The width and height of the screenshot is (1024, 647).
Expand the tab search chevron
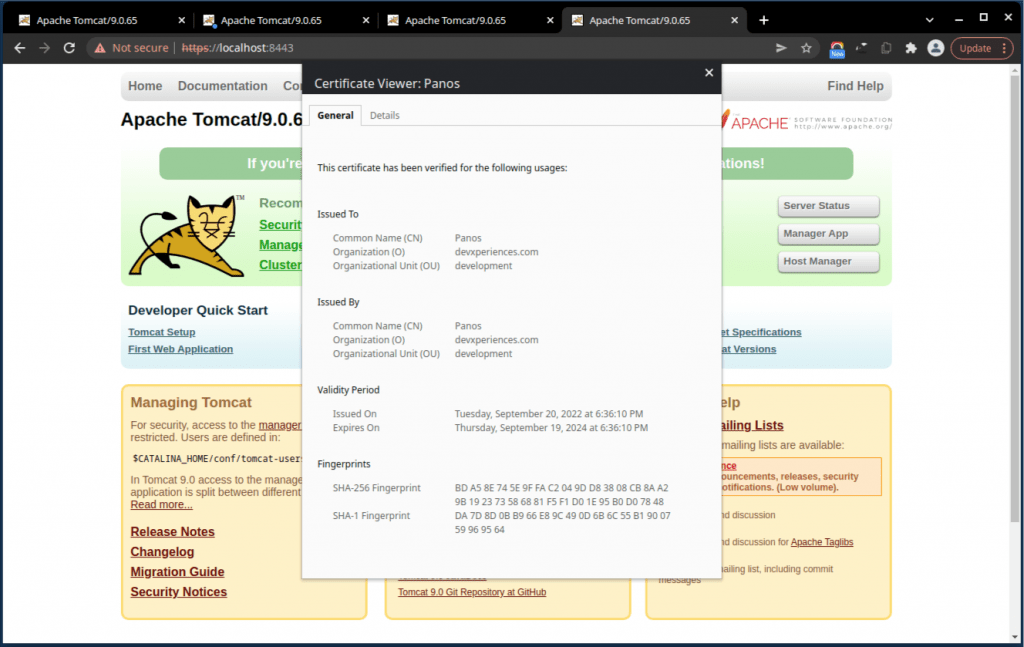point(929,20)
